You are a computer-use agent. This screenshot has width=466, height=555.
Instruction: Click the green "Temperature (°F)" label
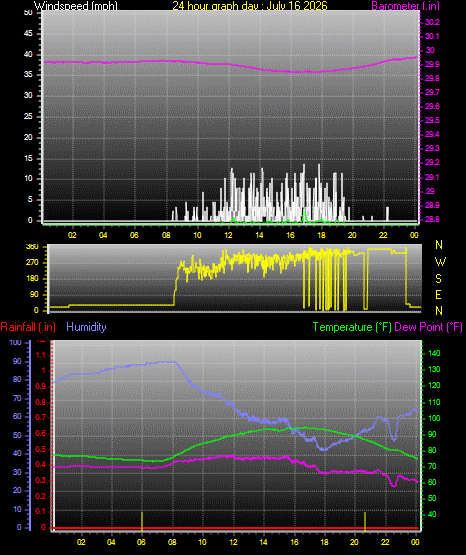point(352,327)
